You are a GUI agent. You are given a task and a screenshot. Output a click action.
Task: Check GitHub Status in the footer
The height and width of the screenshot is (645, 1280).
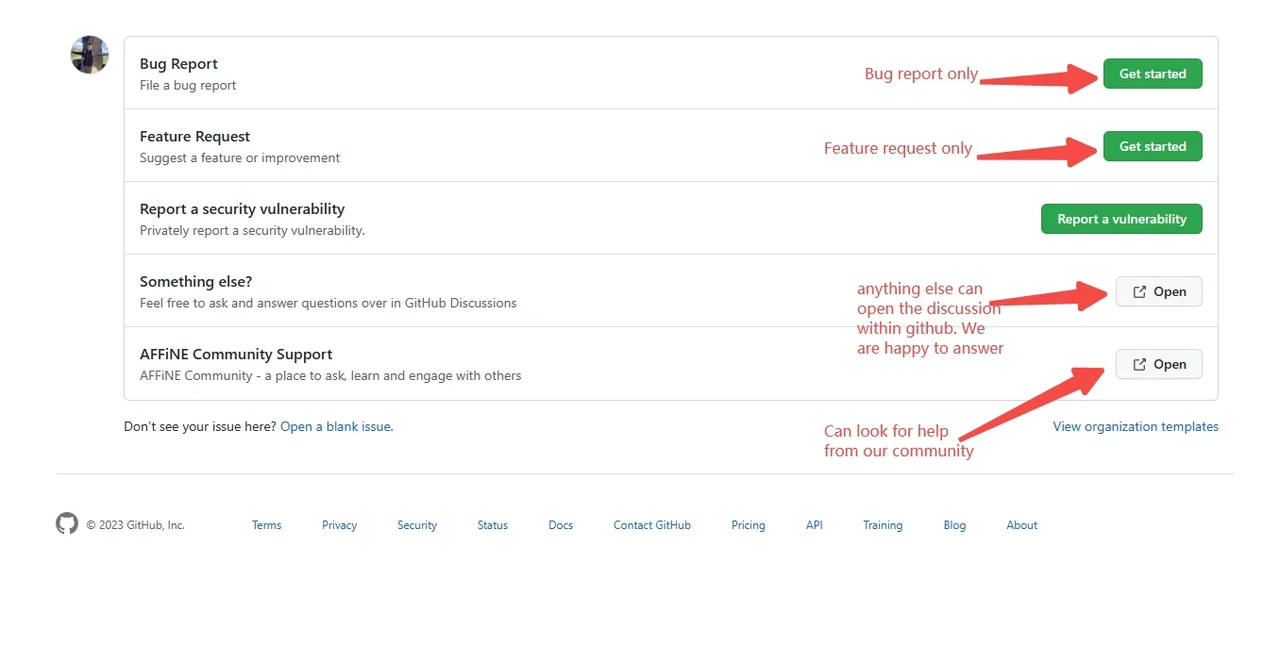493,525
